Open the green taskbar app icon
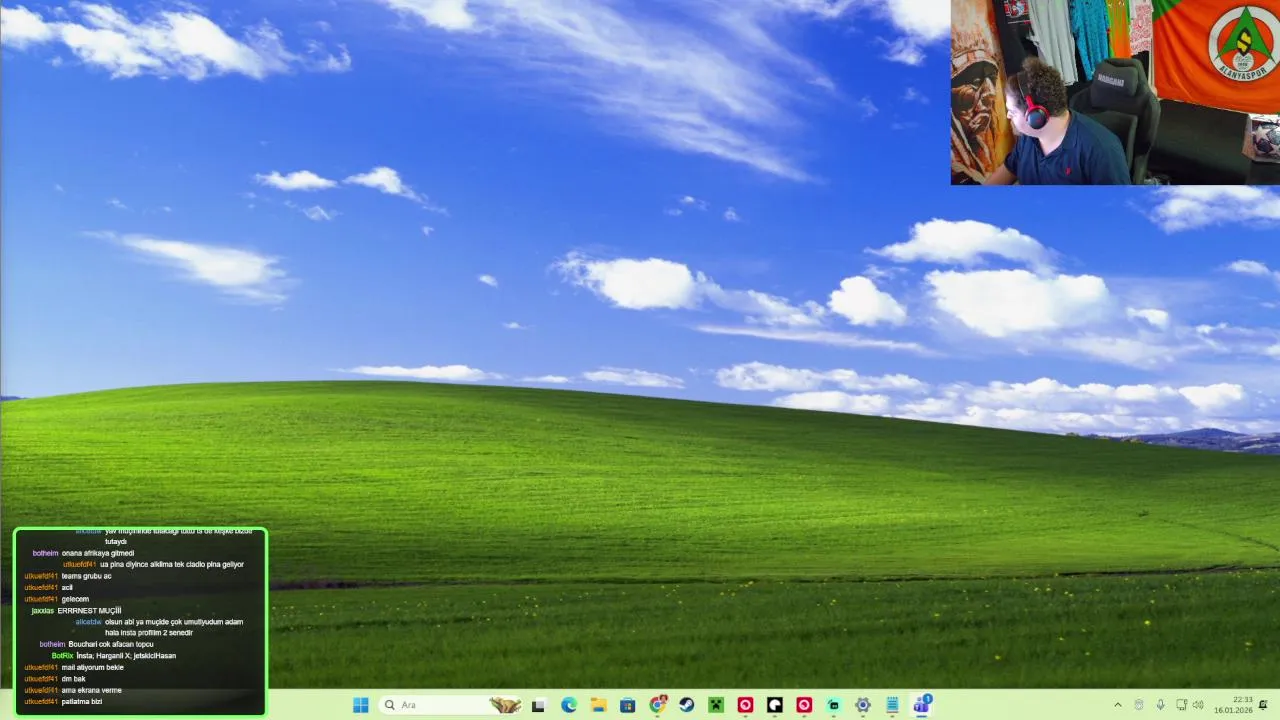 [x=834, y=705]
